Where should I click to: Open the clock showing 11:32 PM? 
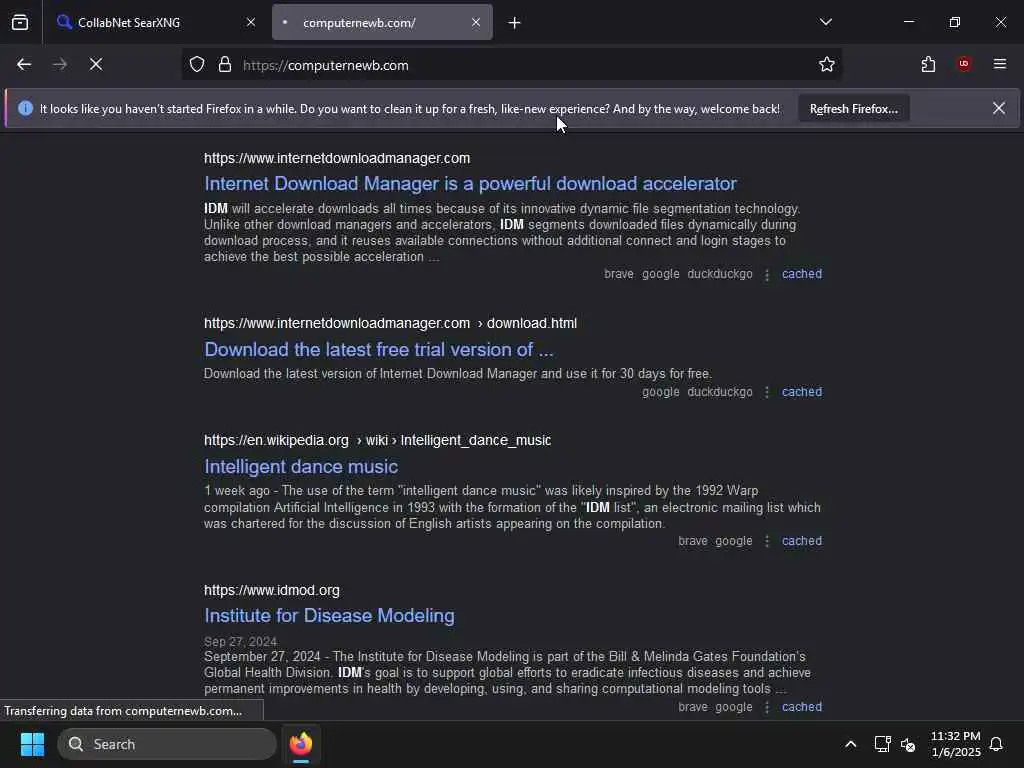[x=955, y=744]
